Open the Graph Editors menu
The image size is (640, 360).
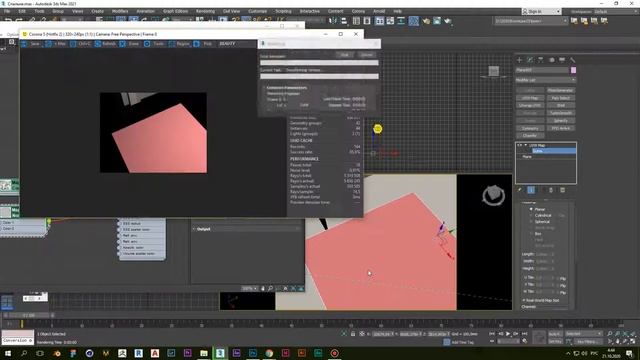[176, 11]
